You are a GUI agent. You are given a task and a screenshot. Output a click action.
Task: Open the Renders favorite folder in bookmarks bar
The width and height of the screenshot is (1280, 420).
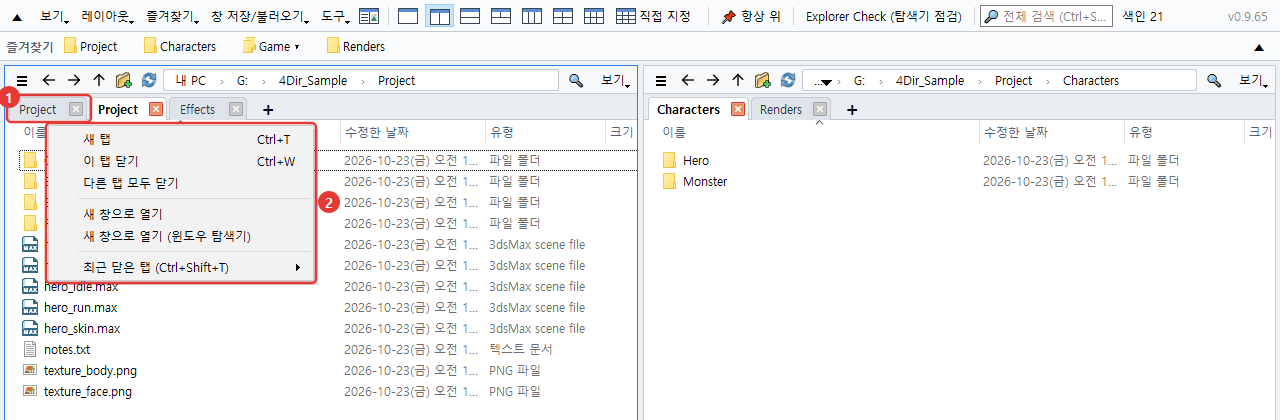[x=356, y=46]
